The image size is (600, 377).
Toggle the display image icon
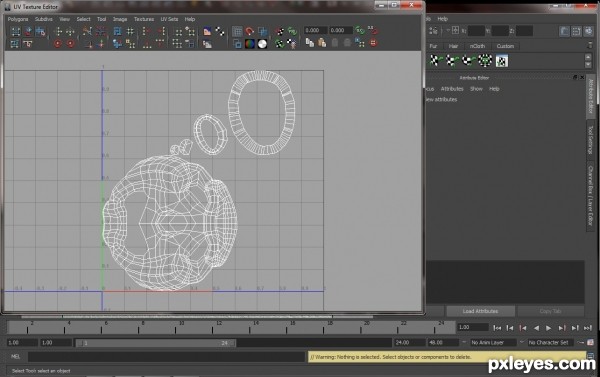207,31
